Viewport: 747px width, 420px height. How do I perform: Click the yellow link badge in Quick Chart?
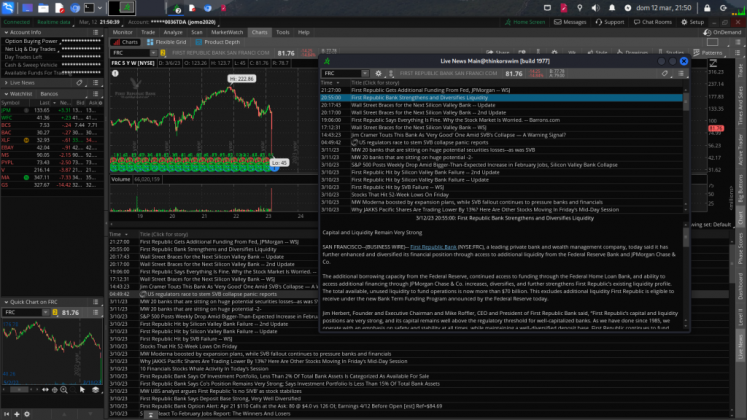tap(55, 312)
